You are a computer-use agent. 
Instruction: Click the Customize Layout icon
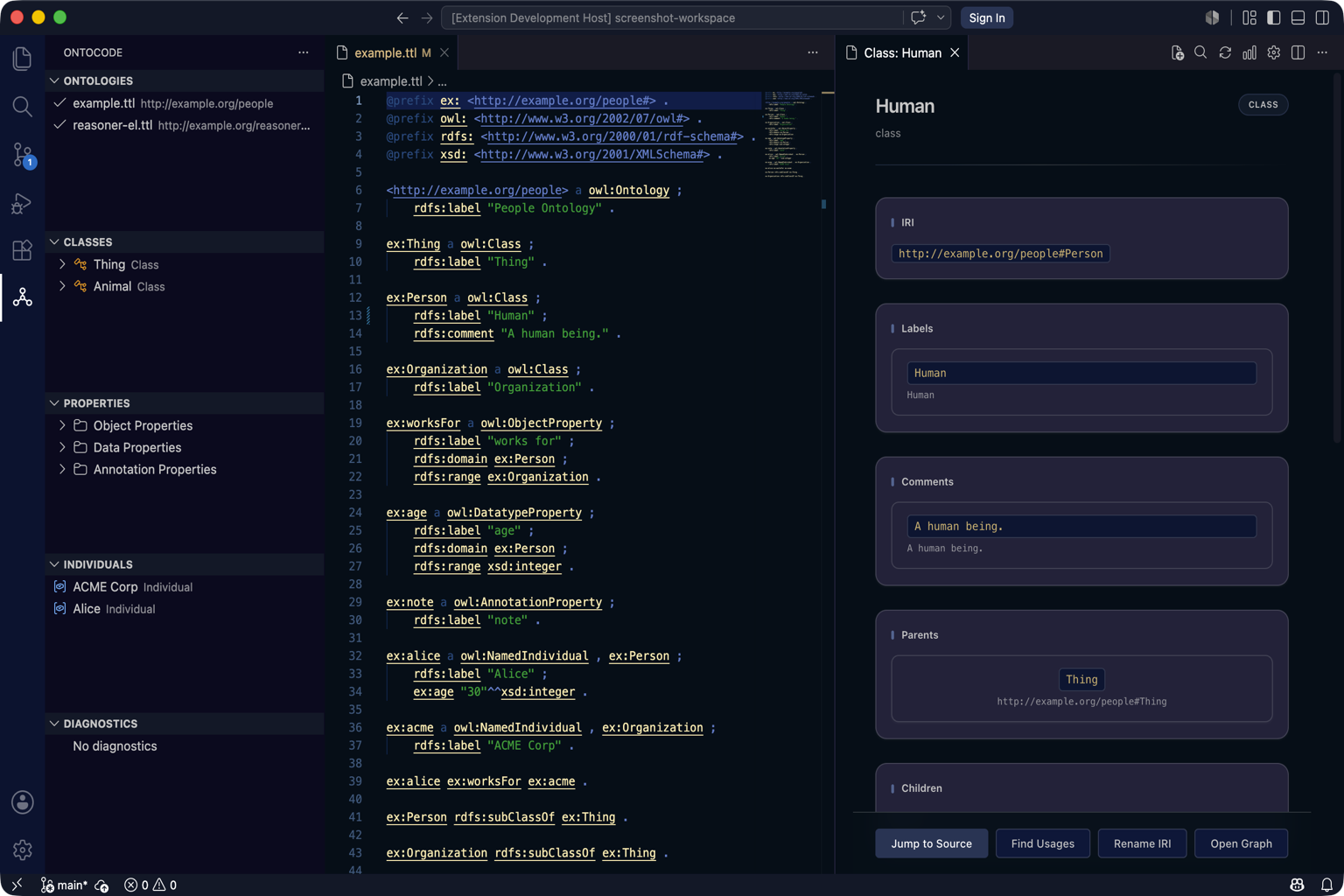click(1249, 17)
